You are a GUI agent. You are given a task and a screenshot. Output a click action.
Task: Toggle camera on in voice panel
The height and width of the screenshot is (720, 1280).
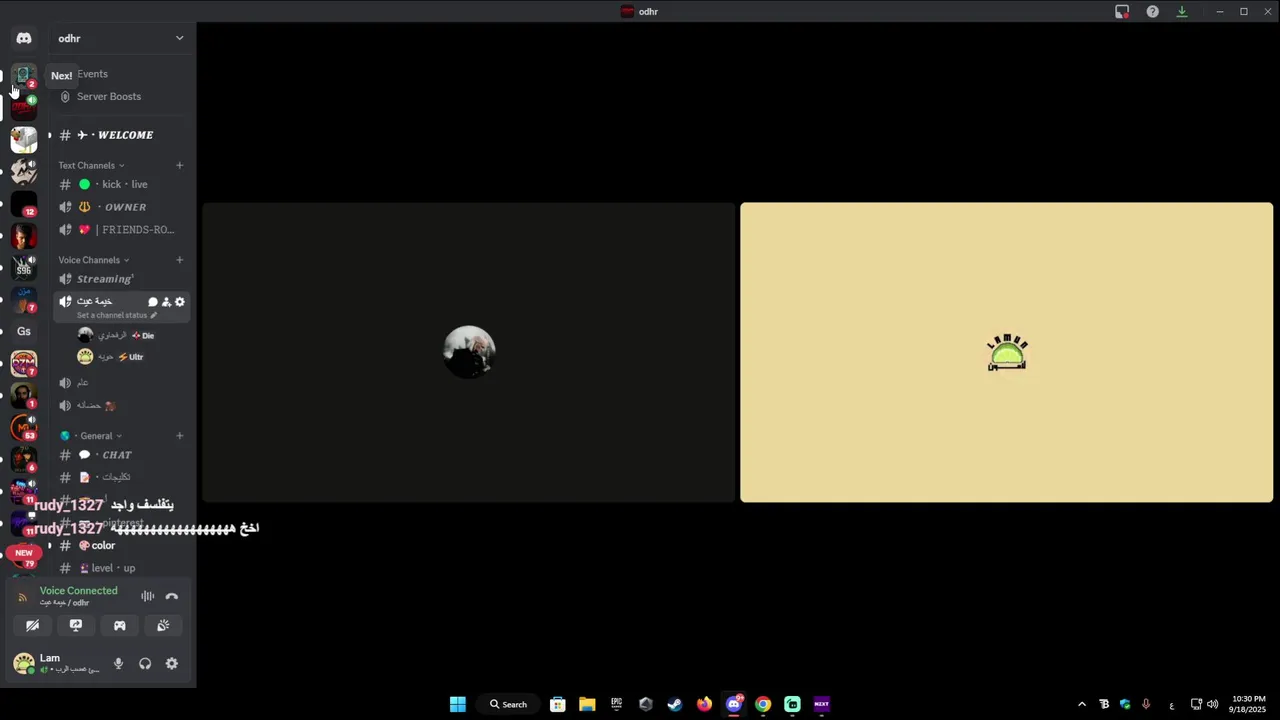click(32, 625)
